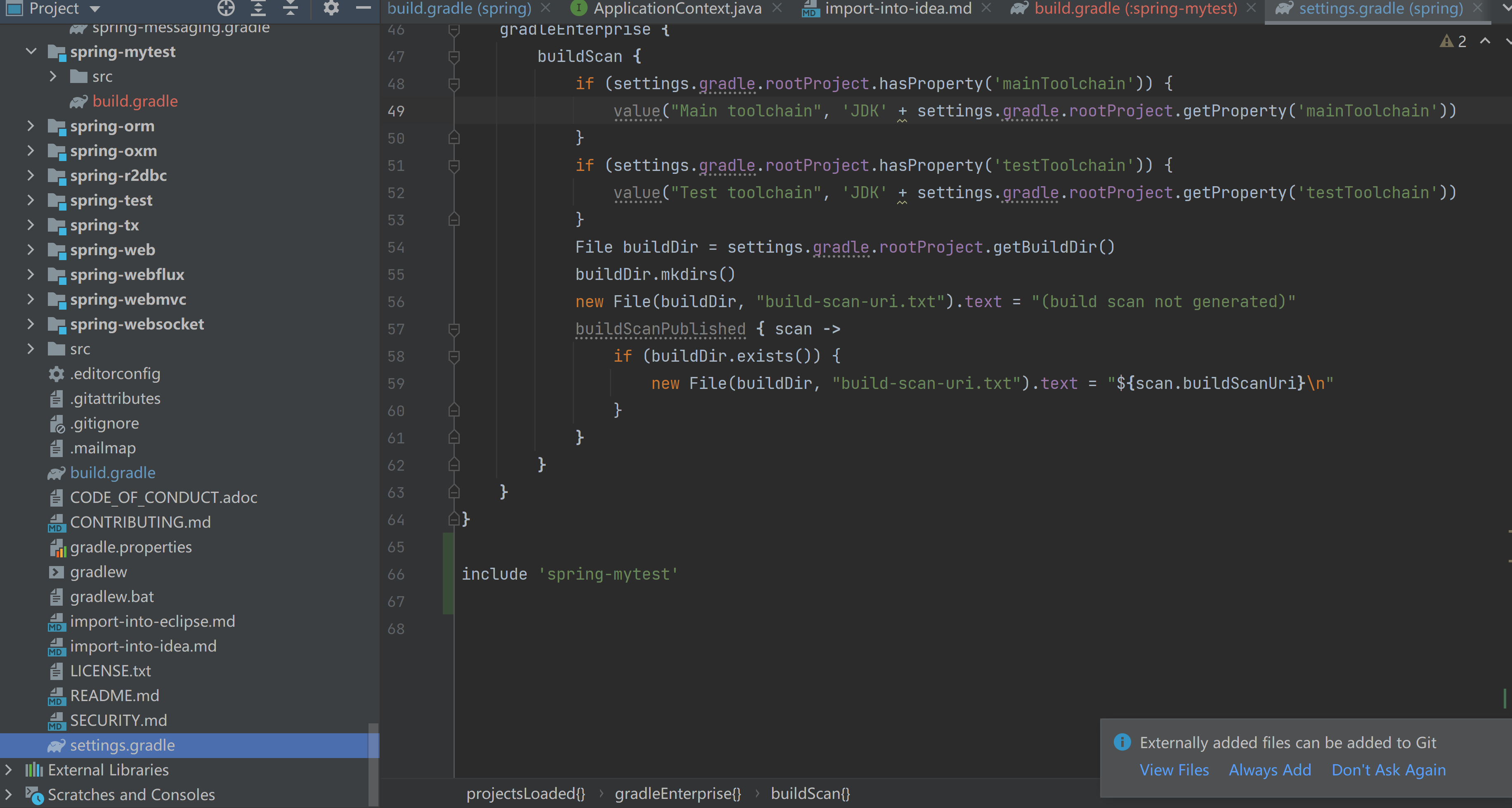This screenshot has width=1512, height=808.
Task: Expand the spring-tx module
Action: [31, 225]
